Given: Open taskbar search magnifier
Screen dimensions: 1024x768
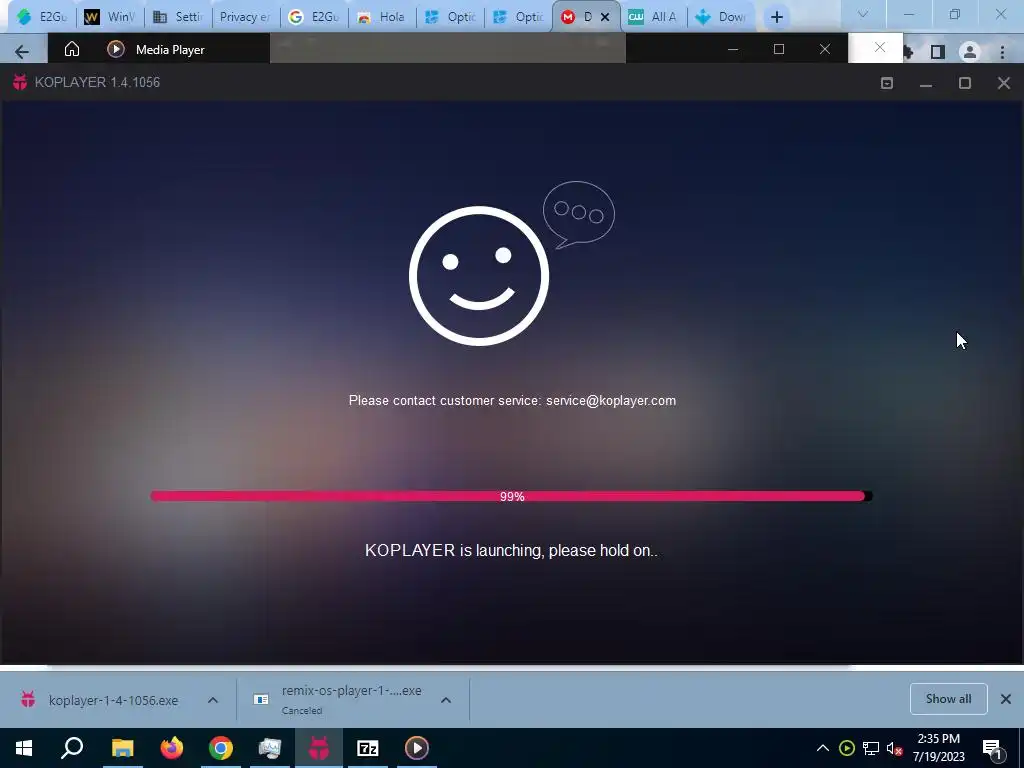Looking at the screenshot, I should [x=72, y=748].
